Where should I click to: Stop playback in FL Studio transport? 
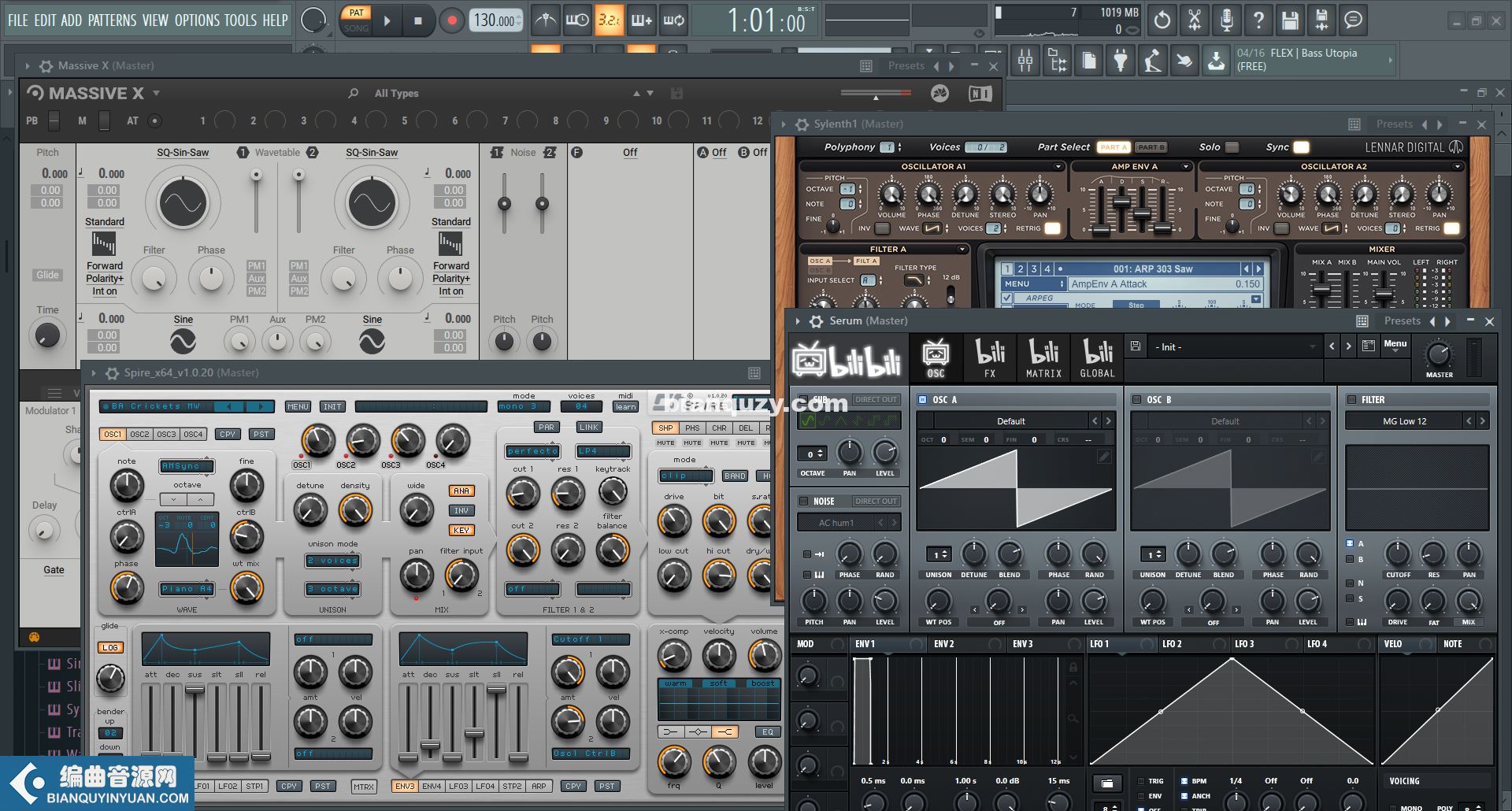(418, 21)
